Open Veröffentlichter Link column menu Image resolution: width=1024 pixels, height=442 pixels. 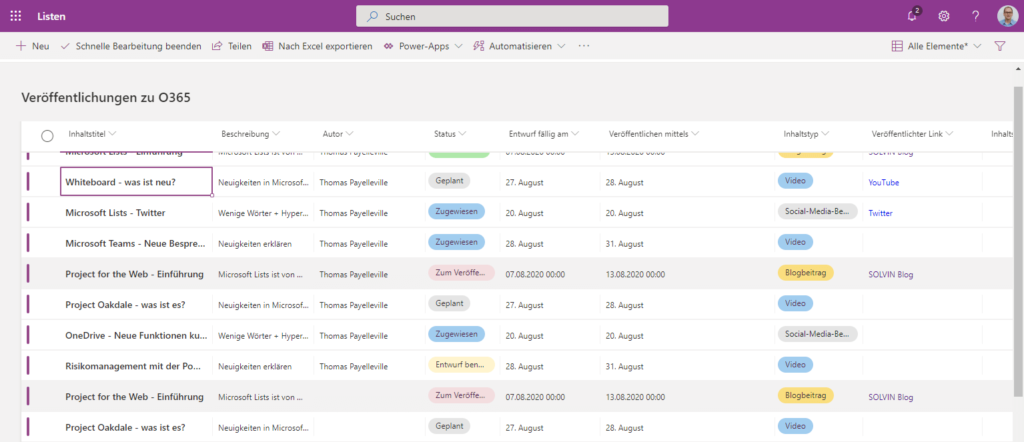912,134
